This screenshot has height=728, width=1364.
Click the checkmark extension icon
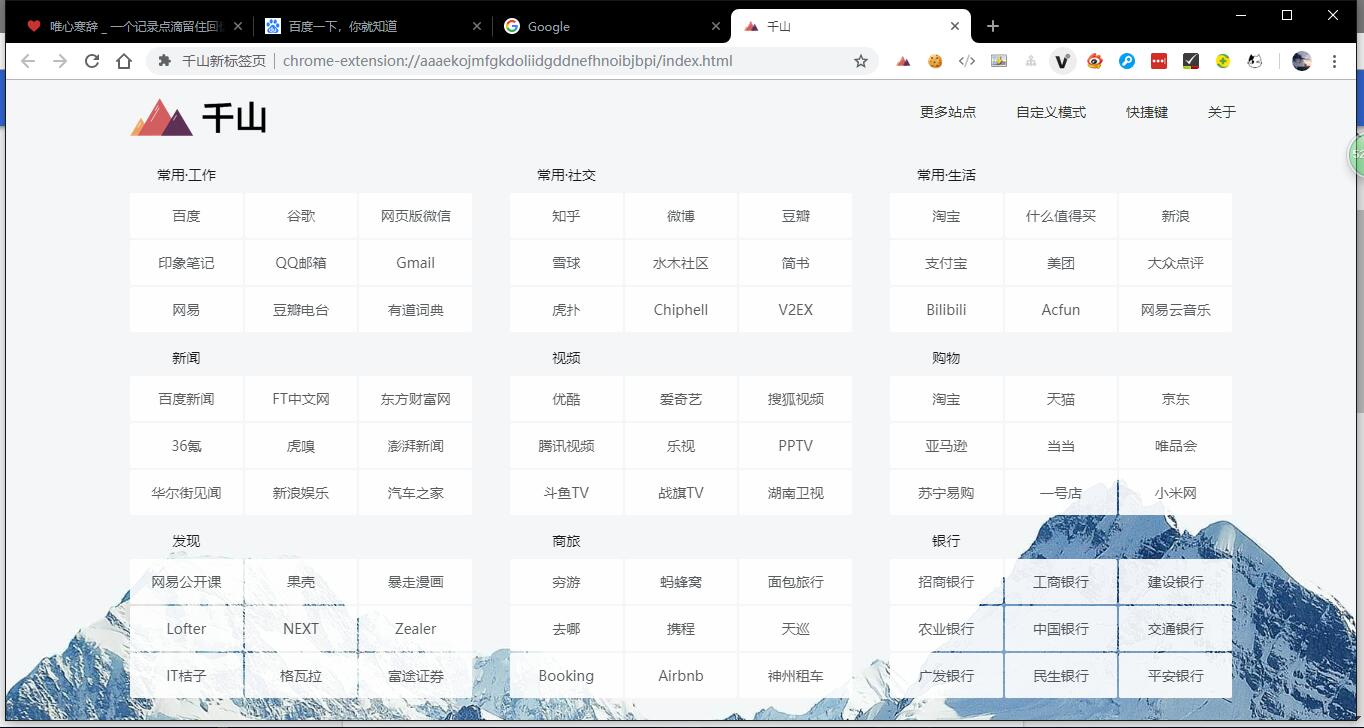coord(1191,61)
